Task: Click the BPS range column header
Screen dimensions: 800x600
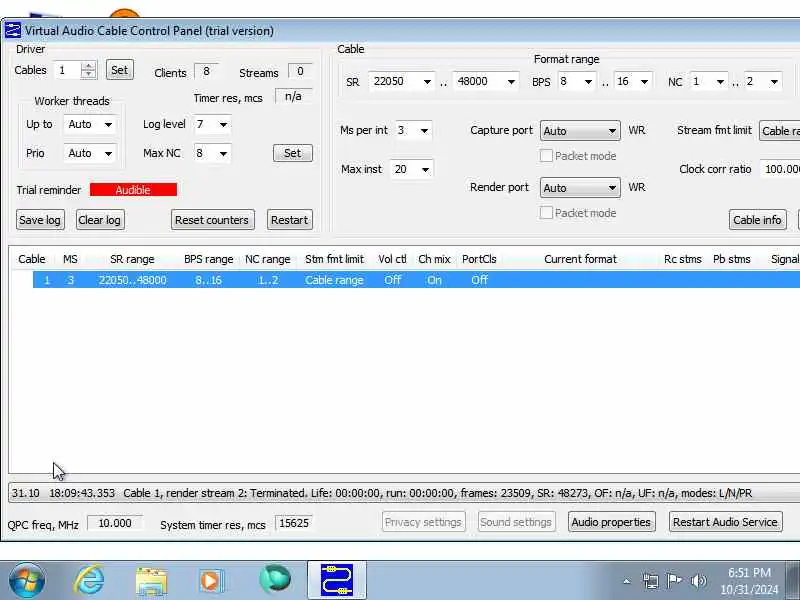Action: [x=209, y=259]
